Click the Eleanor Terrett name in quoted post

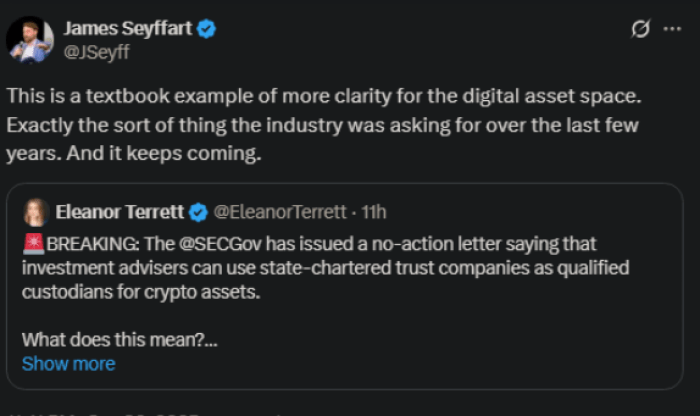(117, 212)
